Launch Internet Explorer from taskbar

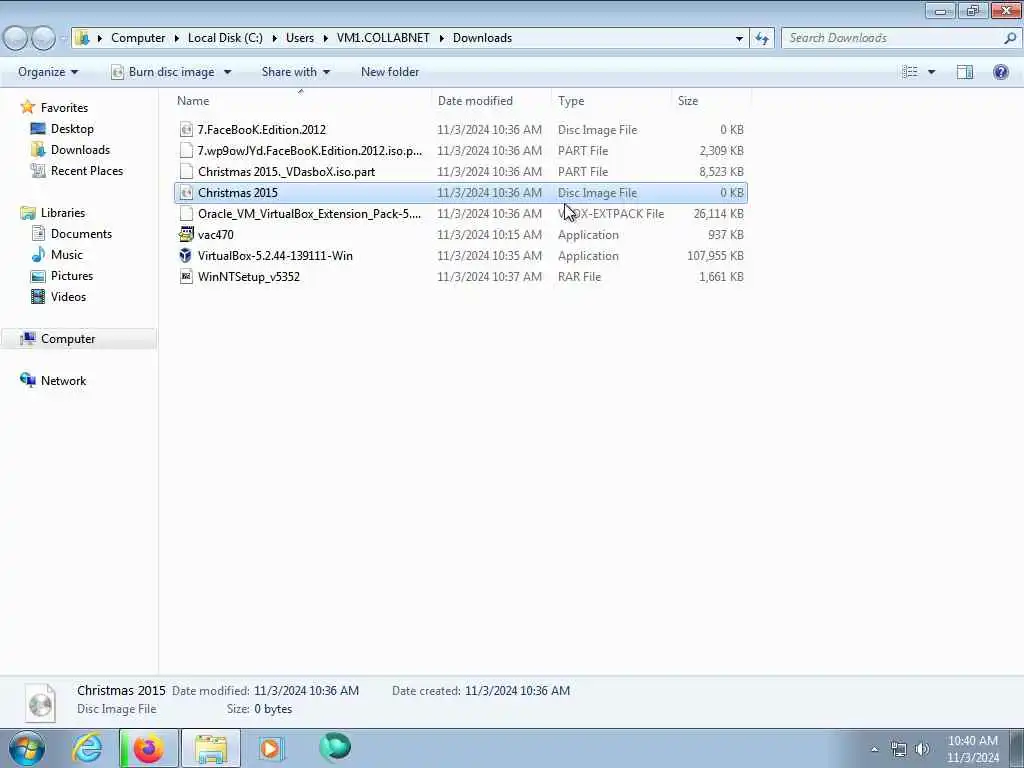87,748
